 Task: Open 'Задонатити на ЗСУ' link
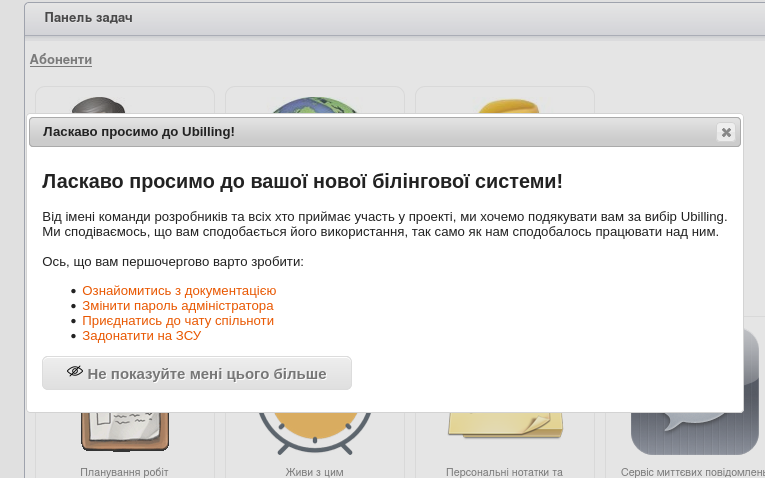click(x=141, y=336)
